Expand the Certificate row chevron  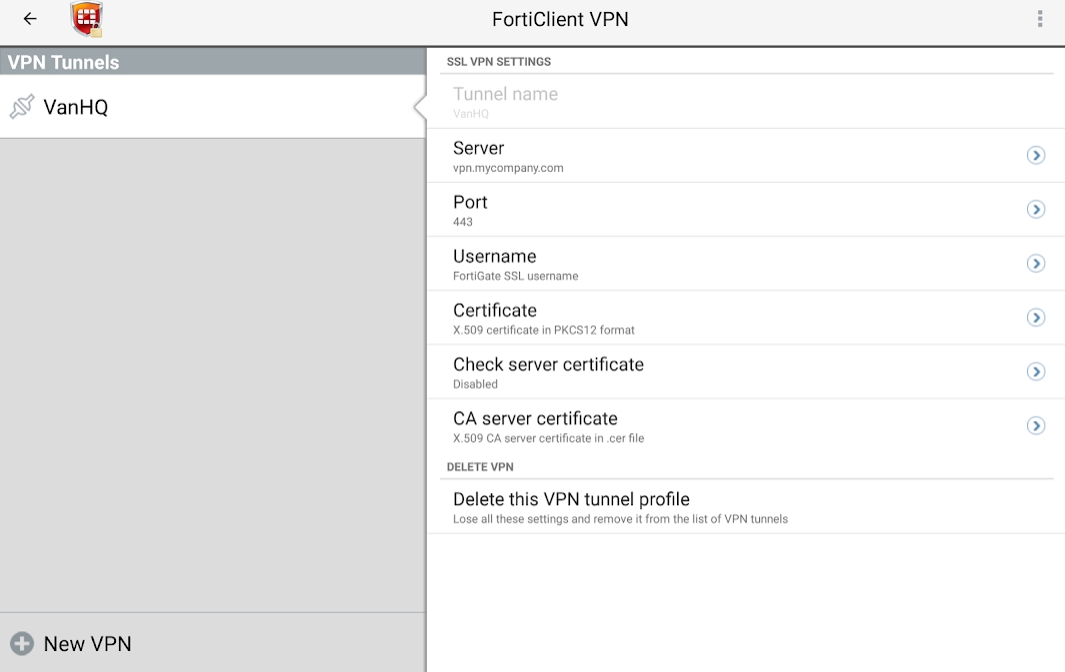[1036, 317]
